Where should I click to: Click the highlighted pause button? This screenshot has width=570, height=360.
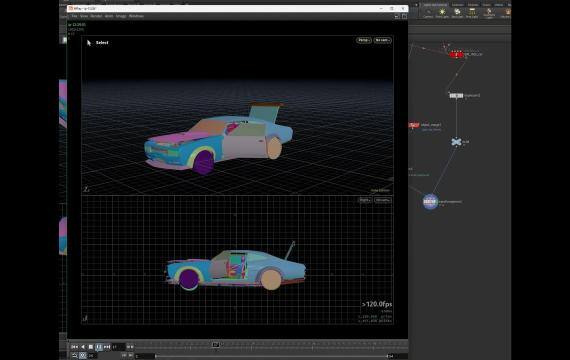point(99,347)
